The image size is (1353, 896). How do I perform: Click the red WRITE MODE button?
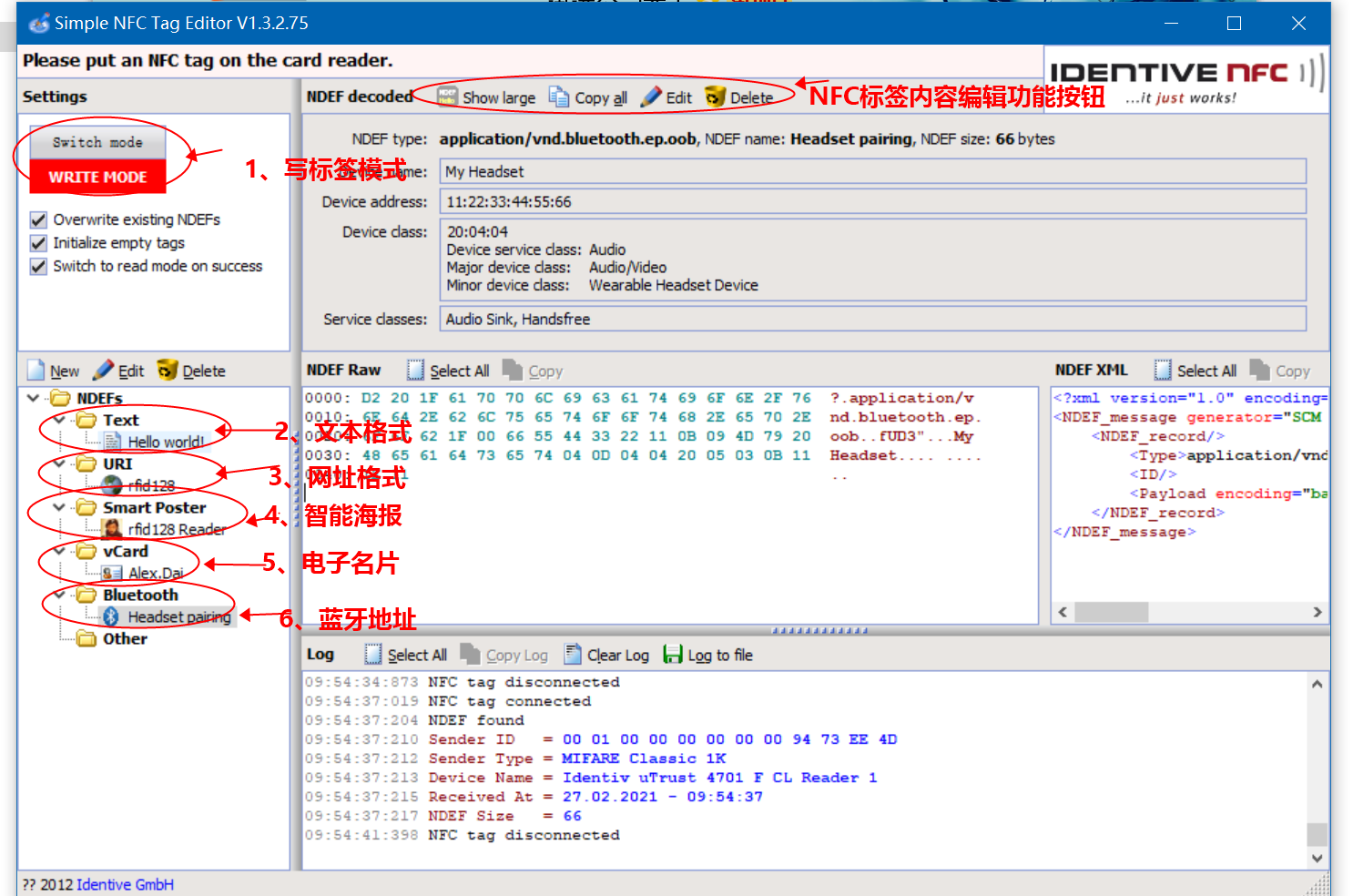pyautogui.click(x=97, y=177)
